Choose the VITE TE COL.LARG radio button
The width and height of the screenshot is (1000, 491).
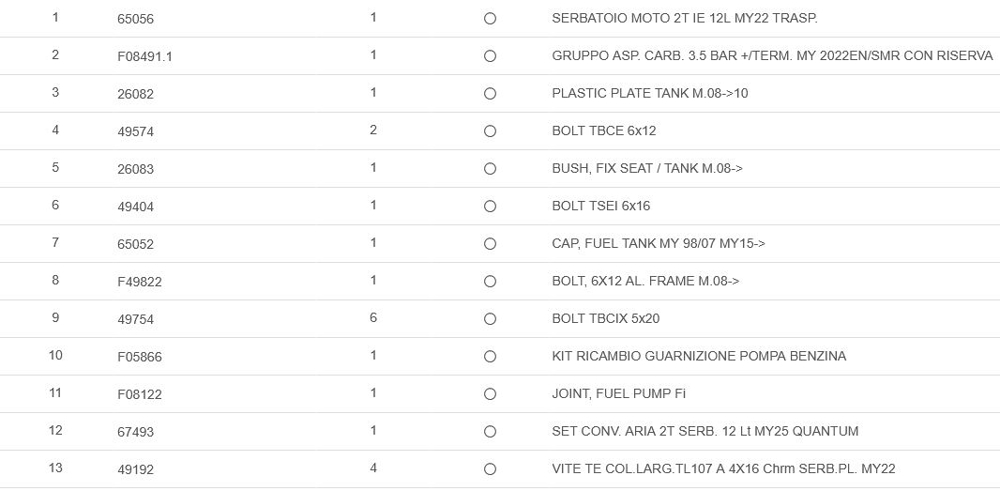[490, 469]
